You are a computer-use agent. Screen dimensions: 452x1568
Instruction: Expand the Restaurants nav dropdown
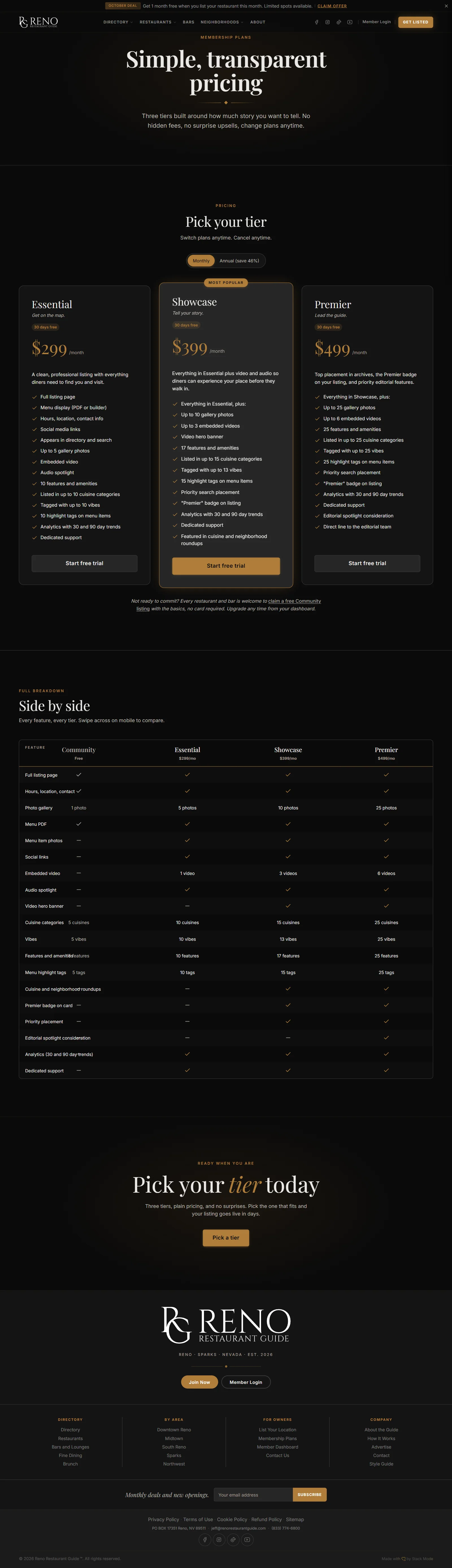click(157, 22)
